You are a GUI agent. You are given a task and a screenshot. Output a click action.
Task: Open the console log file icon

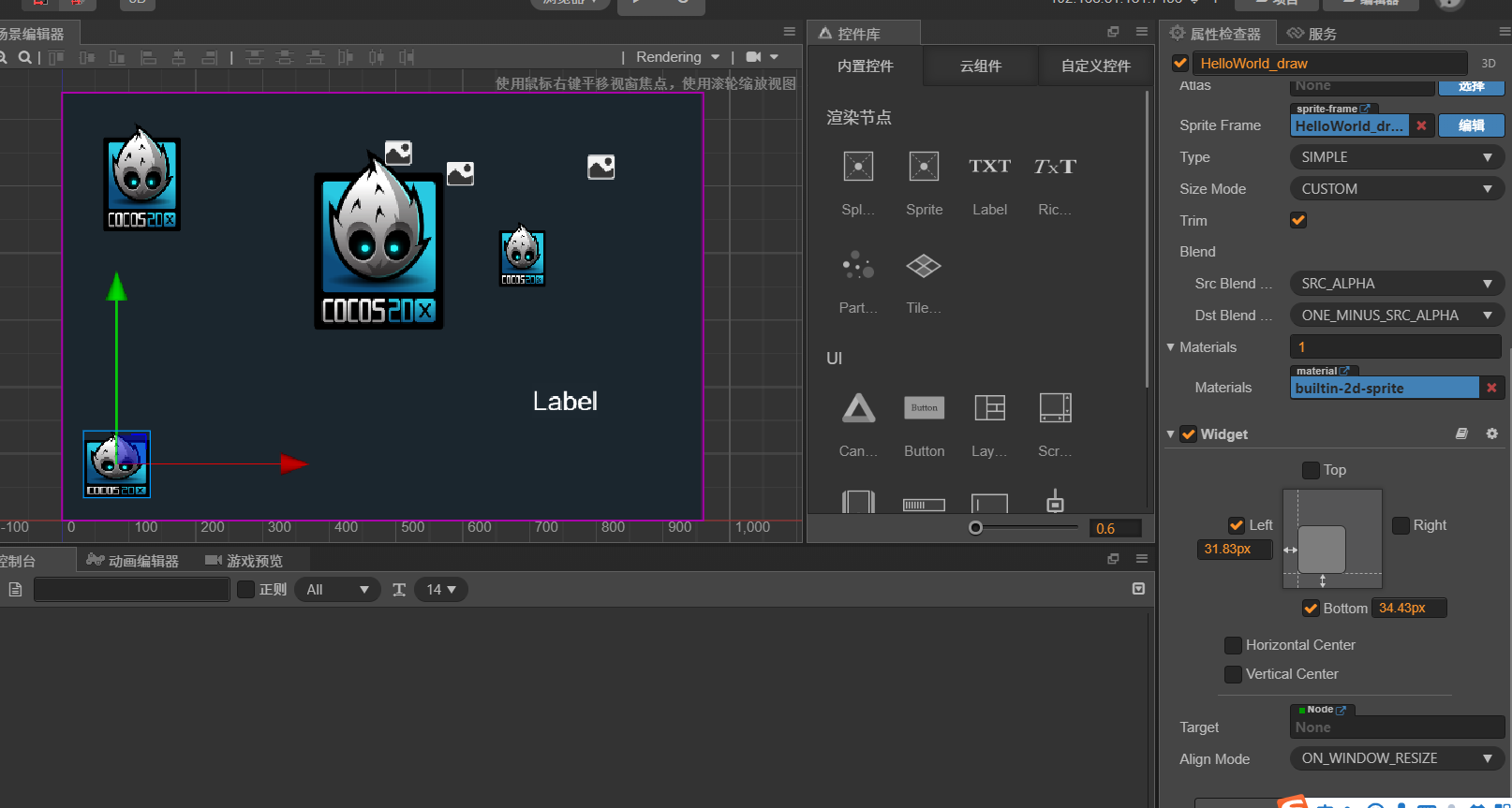15,589
